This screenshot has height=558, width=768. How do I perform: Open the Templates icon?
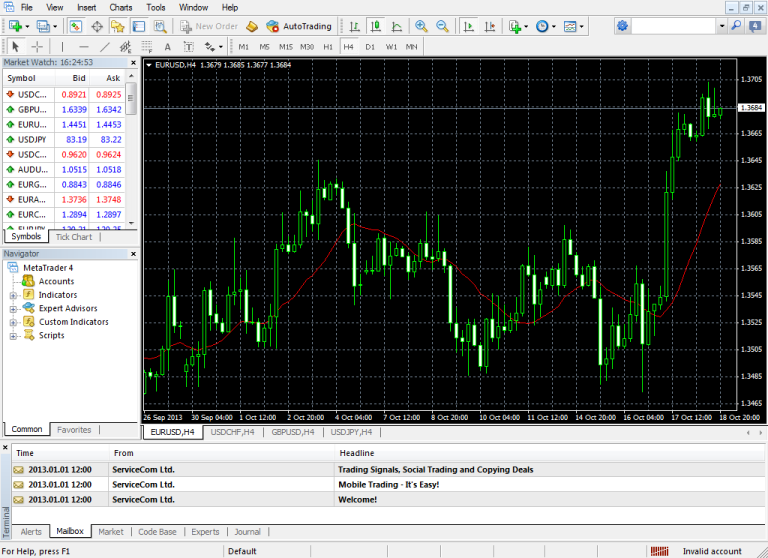[x=570, y=26]
